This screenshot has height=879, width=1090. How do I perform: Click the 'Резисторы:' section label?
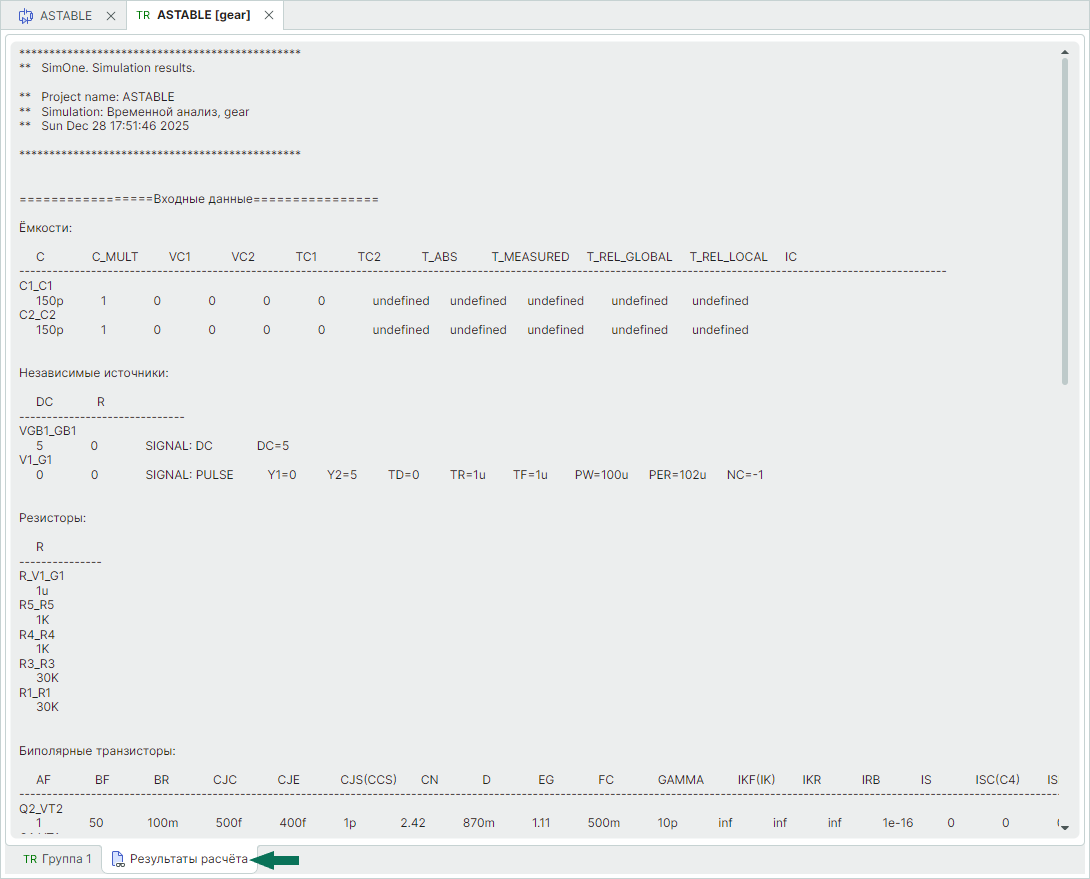point(52,518)
